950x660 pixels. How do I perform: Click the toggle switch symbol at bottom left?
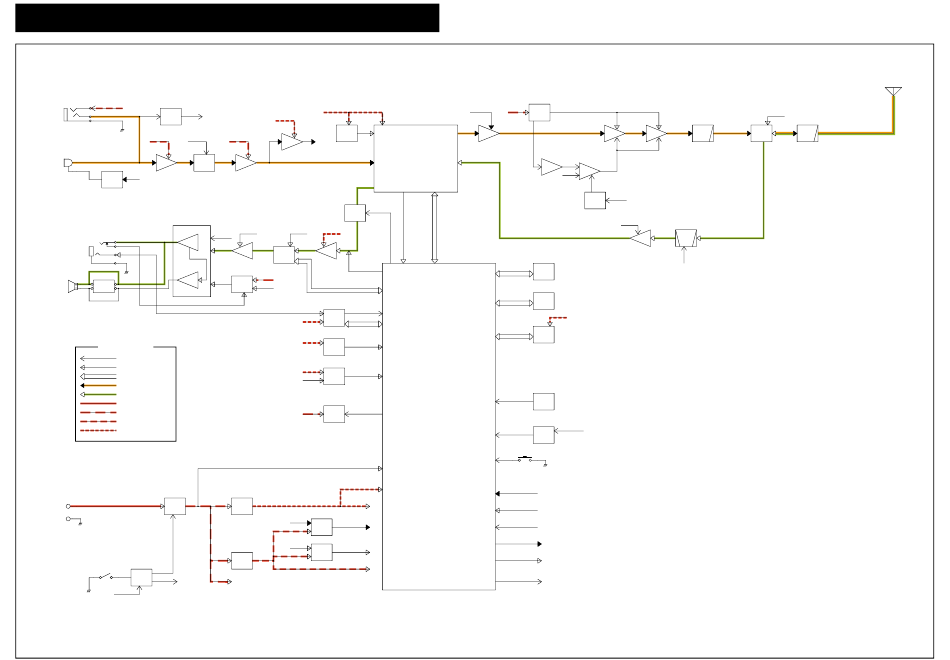(105, 577)
